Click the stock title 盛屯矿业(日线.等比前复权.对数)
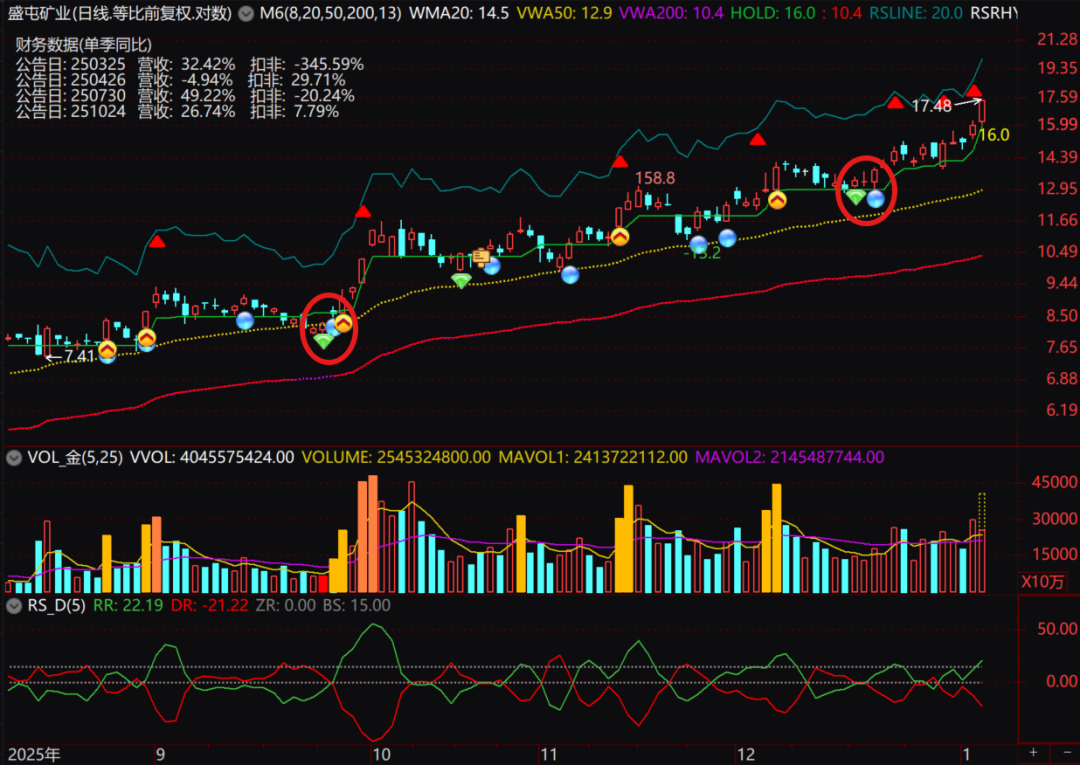This screenshot has height=765, width=1080. pyautogui.click(x=120, y=13)
